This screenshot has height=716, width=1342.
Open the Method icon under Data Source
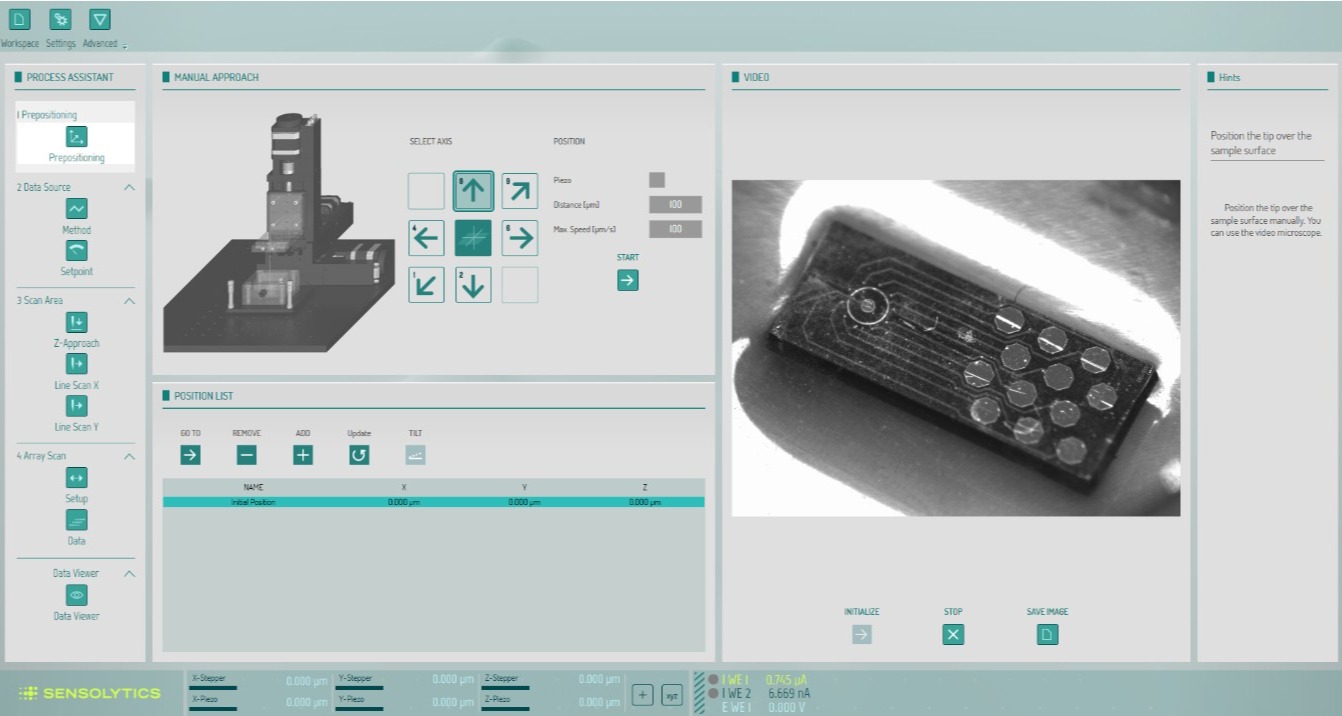(76, 209)
